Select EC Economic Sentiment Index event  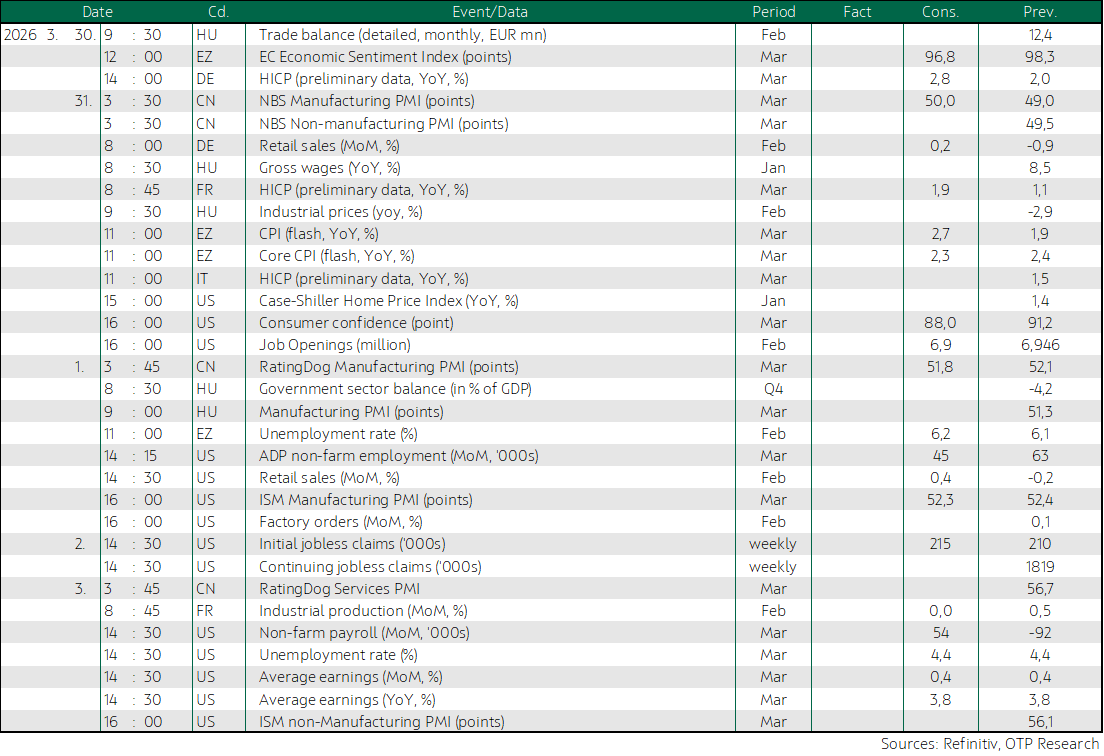(x=385, y=57)
